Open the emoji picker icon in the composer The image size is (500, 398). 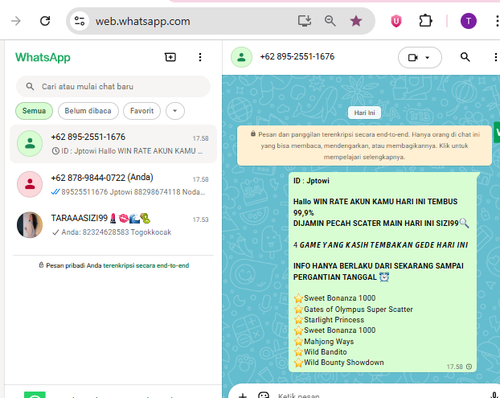pyautogui.click(x=263, y=395)
